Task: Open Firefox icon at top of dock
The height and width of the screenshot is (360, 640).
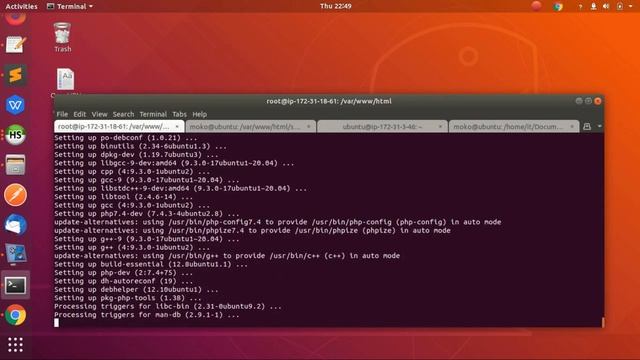Action: pos(16,18)
